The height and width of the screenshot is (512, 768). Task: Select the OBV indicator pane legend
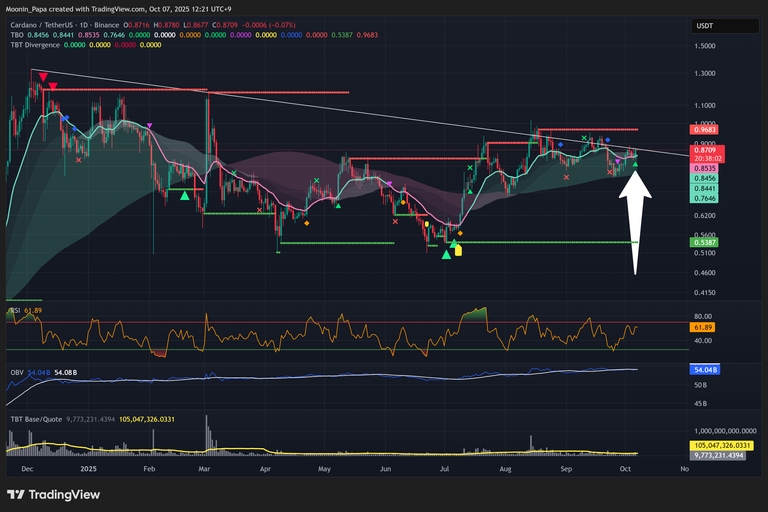tap(15, 372)
